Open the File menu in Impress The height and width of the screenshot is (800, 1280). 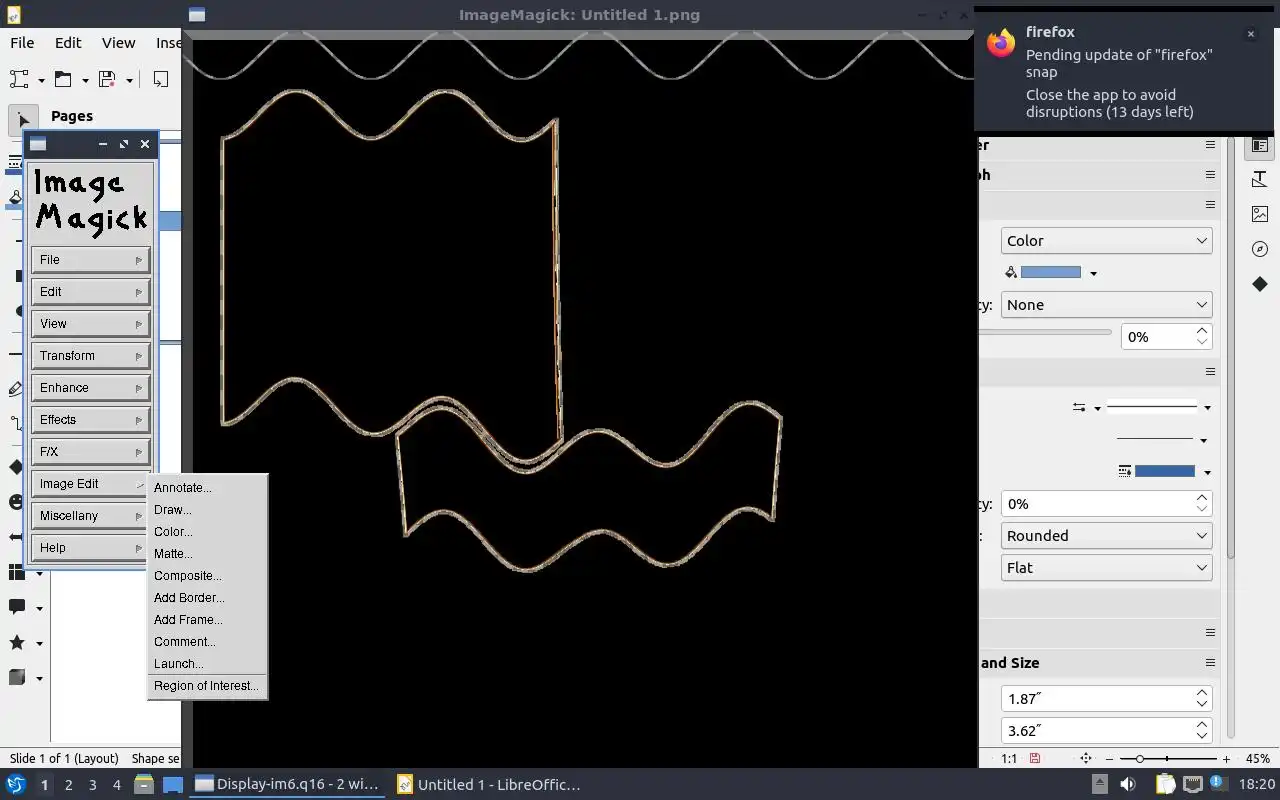22,42
